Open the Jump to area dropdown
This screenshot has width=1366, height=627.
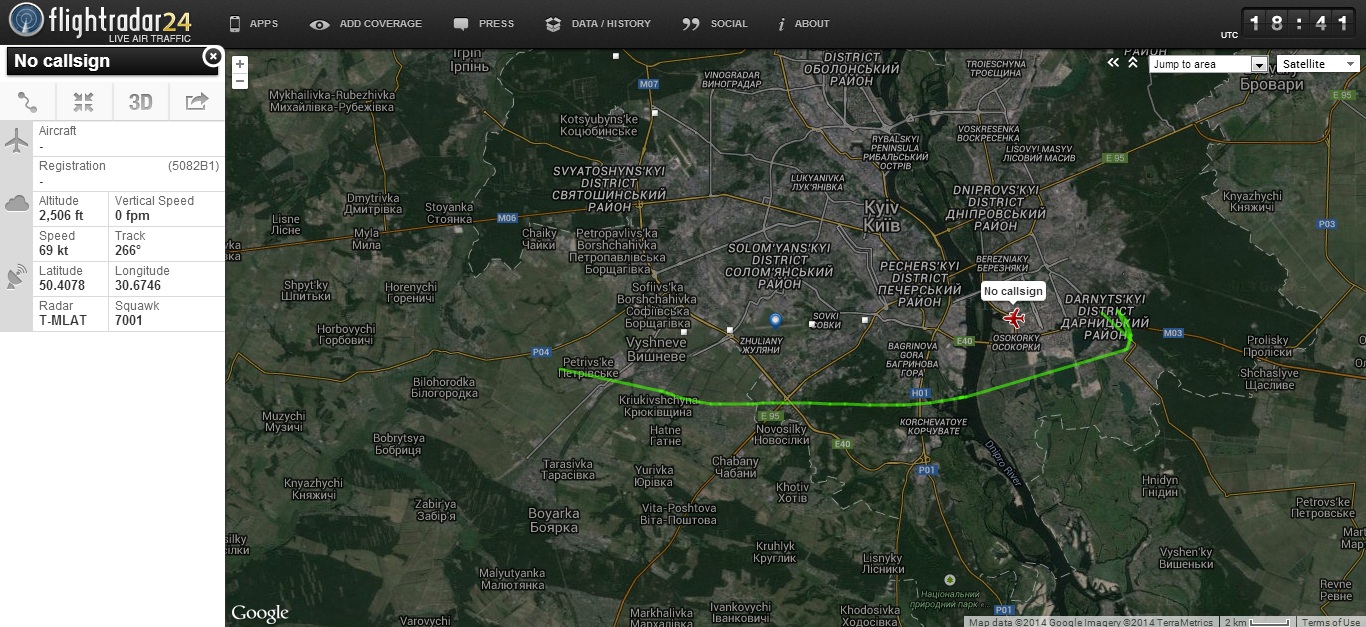click(1208, 64)
